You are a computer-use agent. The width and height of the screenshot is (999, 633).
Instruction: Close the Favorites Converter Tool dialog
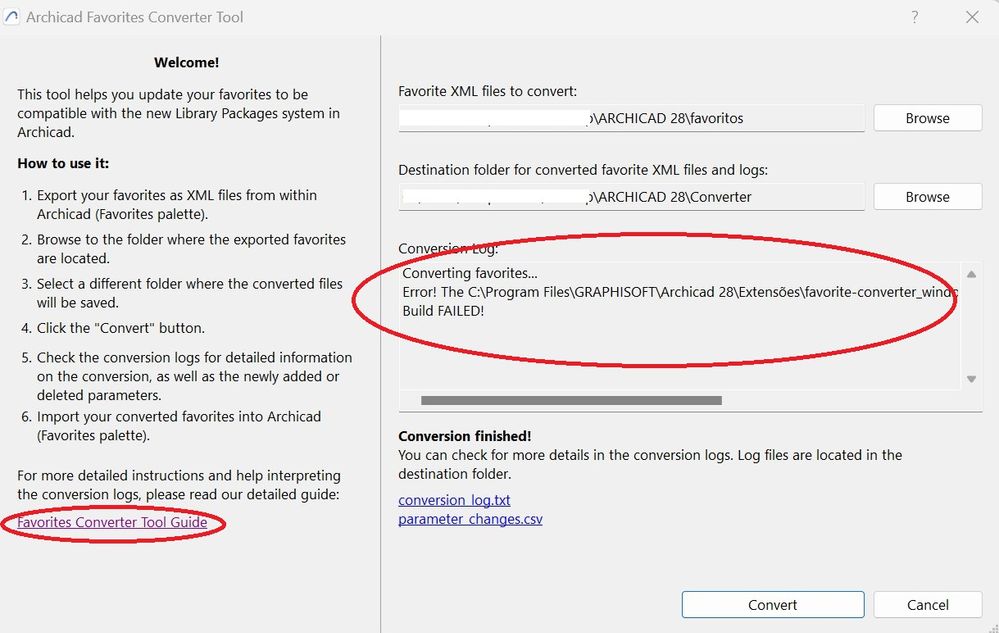972,17
